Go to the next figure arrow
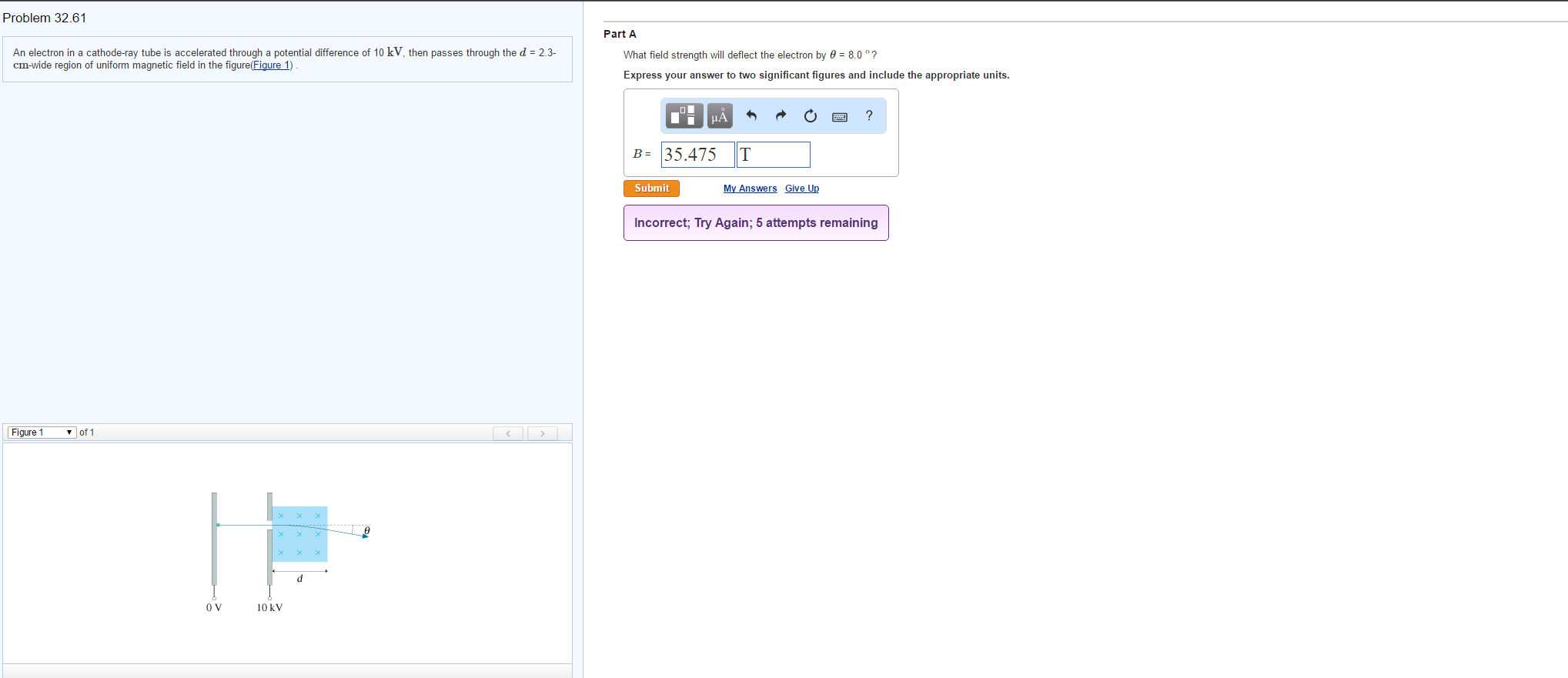The width and height of the screenshot is (1568, 678). coord(542,433)
